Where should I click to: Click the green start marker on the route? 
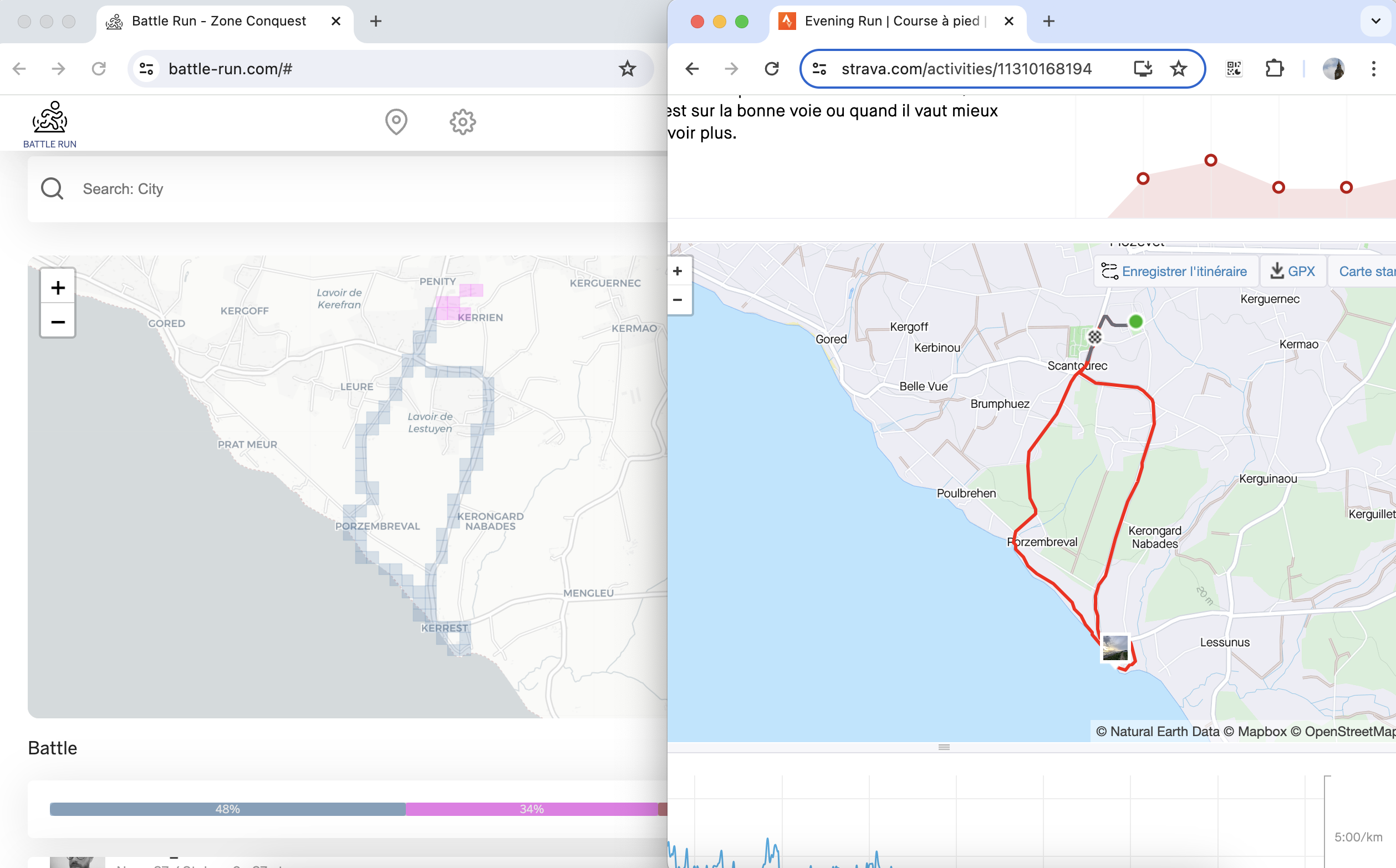tap(1136, 321)
